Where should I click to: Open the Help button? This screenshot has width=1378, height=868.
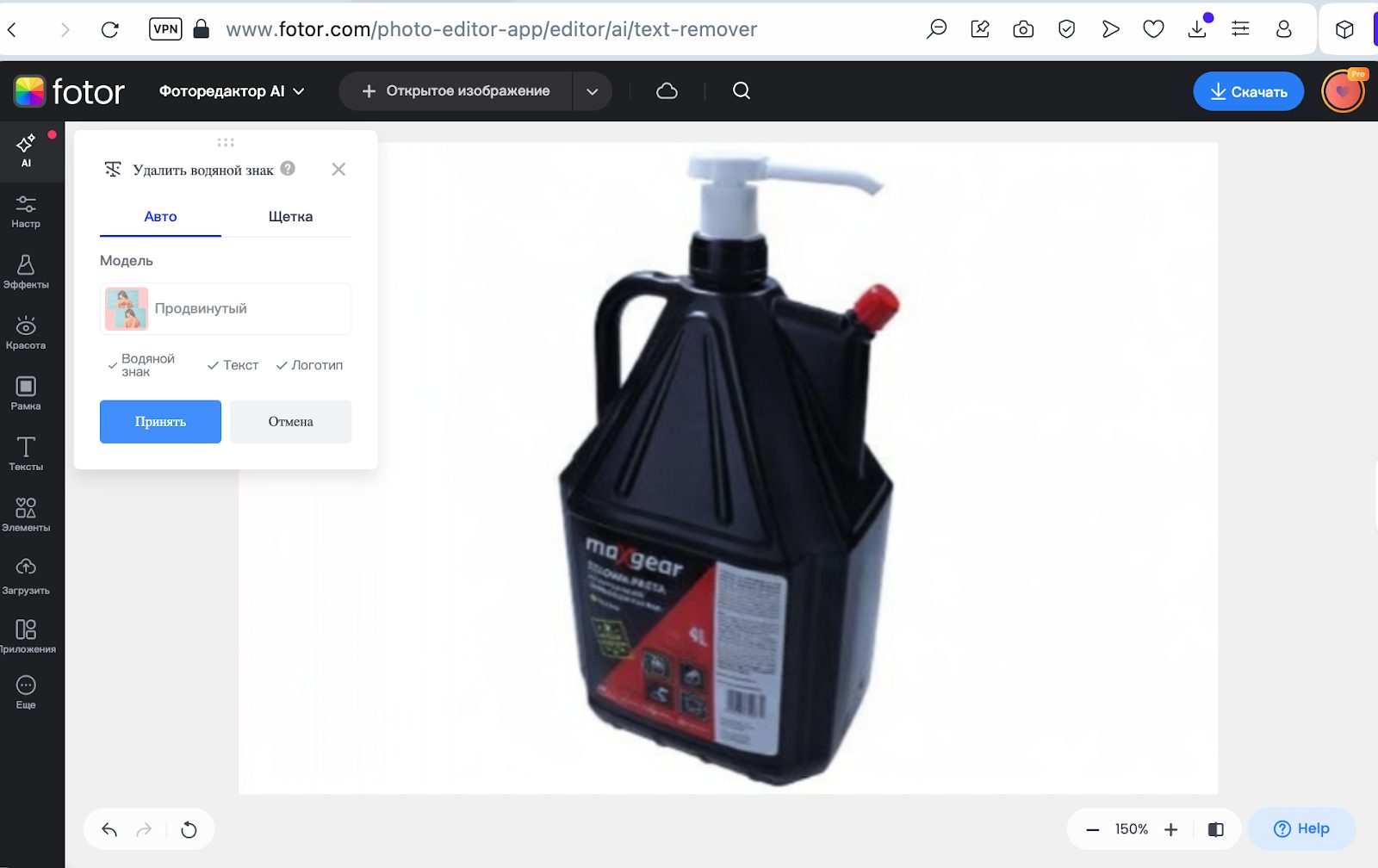[1301, 829]
